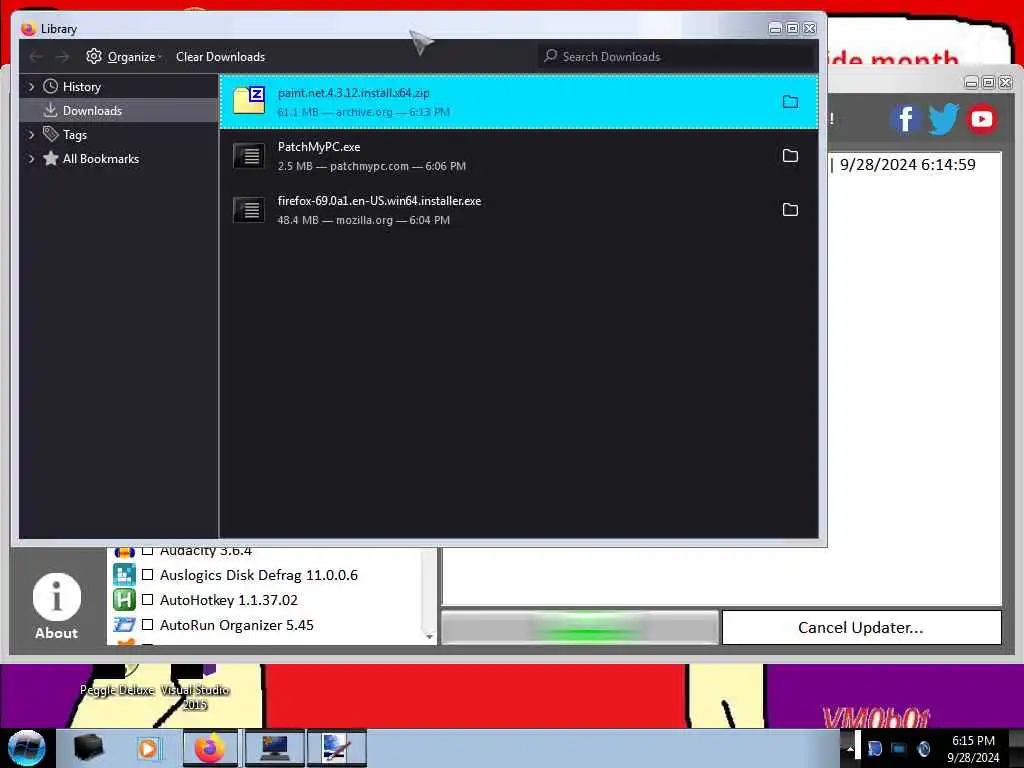Click Cancel Updater button
Screen dimensions: 1024x768
tap(861, 628)
